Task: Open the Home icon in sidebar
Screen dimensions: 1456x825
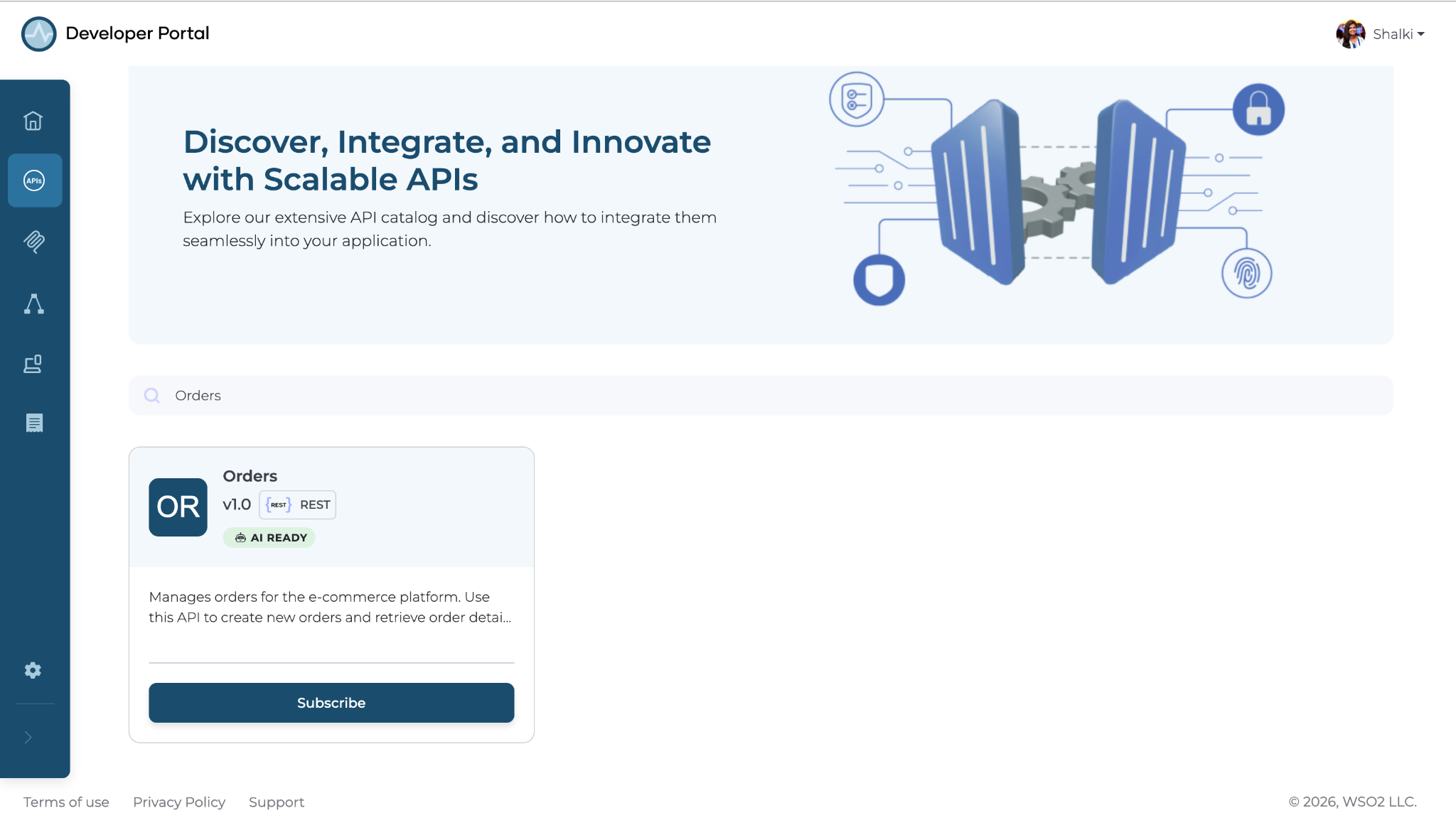Action: tap(33, 121)
